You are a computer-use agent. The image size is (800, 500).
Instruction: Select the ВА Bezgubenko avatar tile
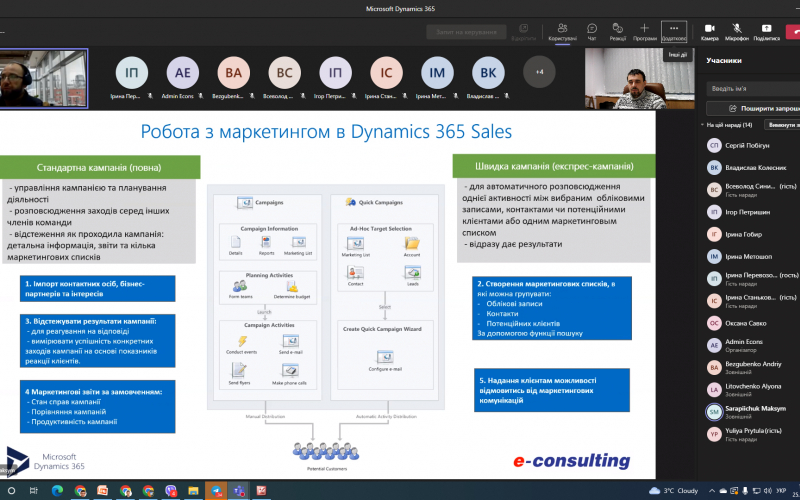coord(234,72)
